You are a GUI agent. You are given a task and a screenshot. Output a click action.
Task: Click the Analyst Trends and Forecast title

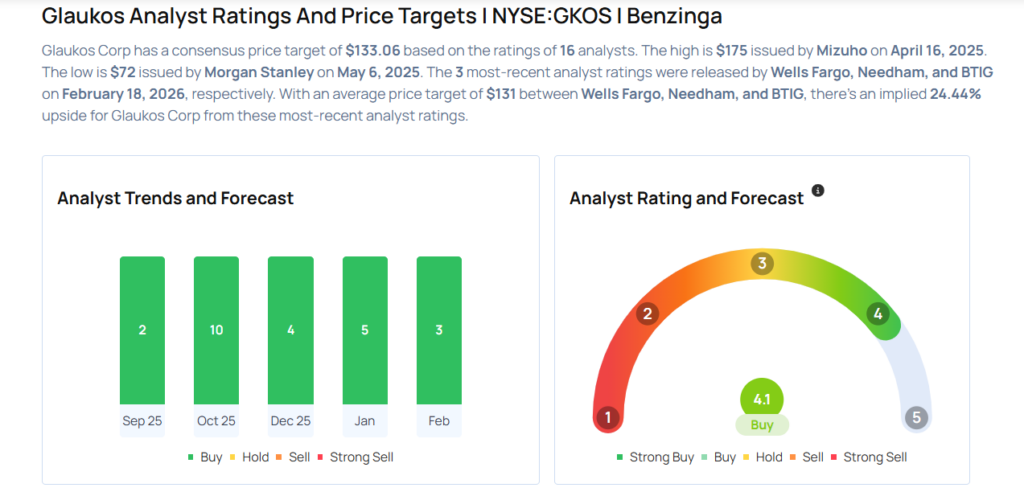176,198
